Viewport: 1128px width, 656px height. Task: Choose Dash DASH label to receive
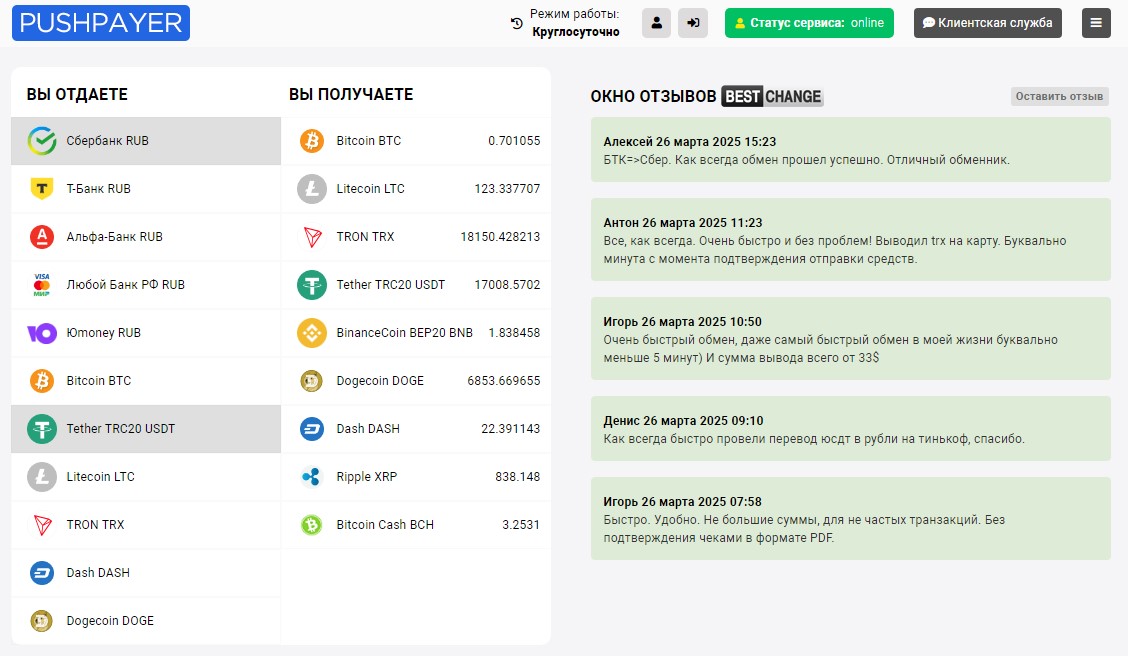(368, 429)
